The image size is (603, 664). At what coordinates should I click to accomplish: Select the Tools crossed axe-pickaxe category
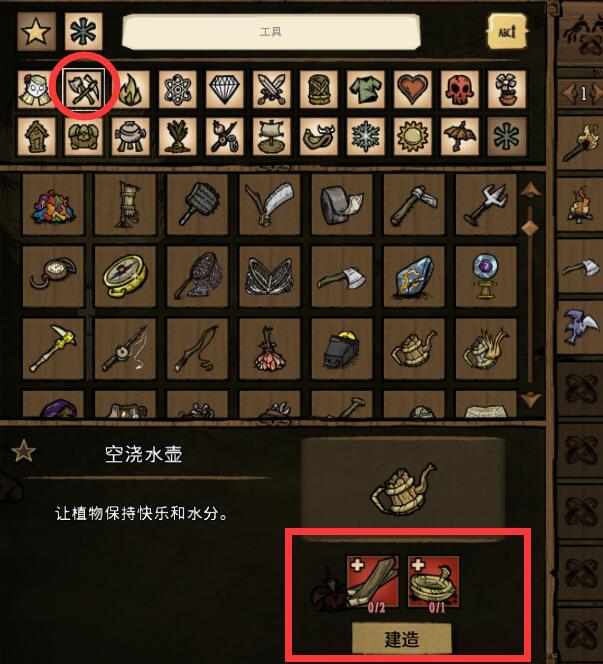click(x=83, y=89)
